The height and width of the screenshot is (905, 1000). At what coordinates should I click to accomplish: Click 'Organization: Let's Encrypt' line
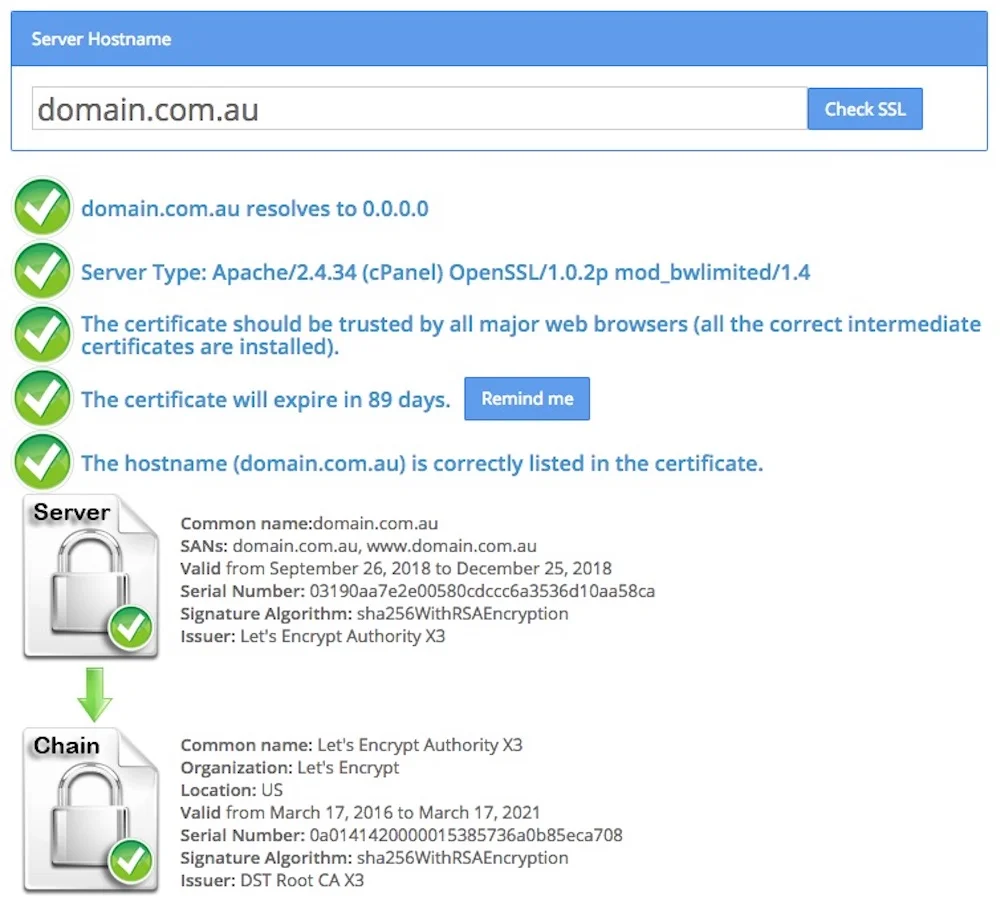(x=290, y=768)
